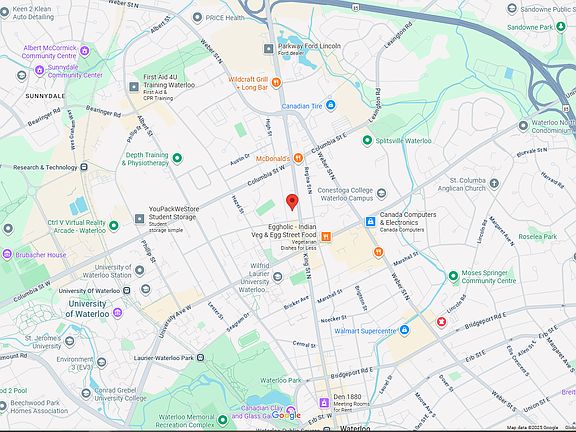Open the McDonald's restaurant marker
The width and height of the screenshot is (576, 432).
[298, 158]
